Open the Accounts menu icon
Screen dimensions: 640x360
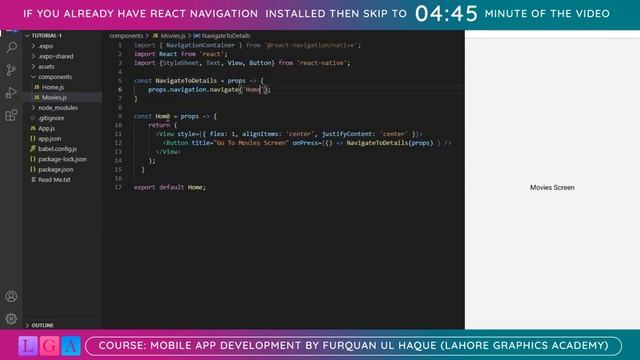[11, 296]
